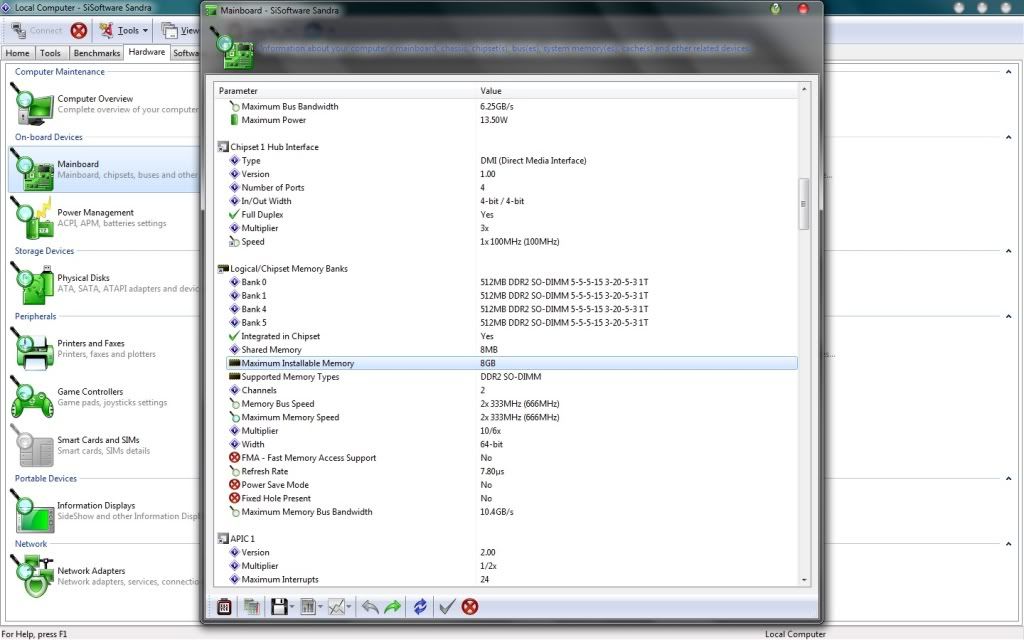1024x640 pixels.
Task: Click the Connect toolbar button
Action: tap(37, 30)
